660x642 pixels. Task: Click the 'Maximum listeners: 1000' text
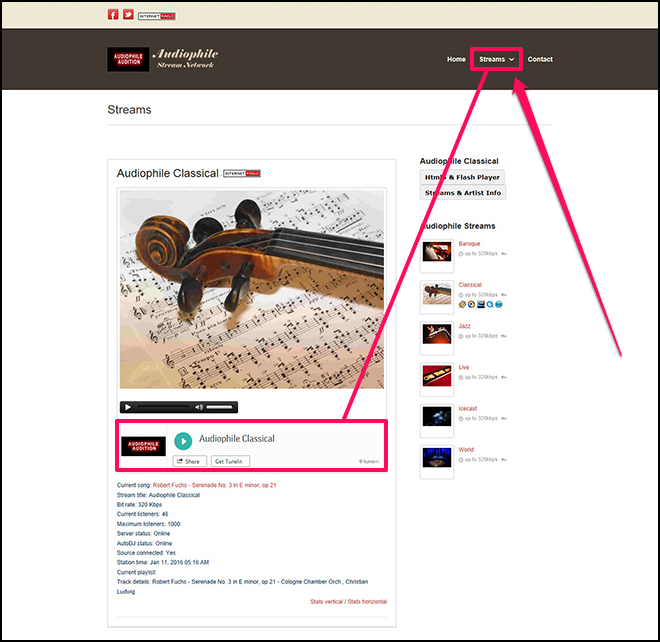coord(148,524)
